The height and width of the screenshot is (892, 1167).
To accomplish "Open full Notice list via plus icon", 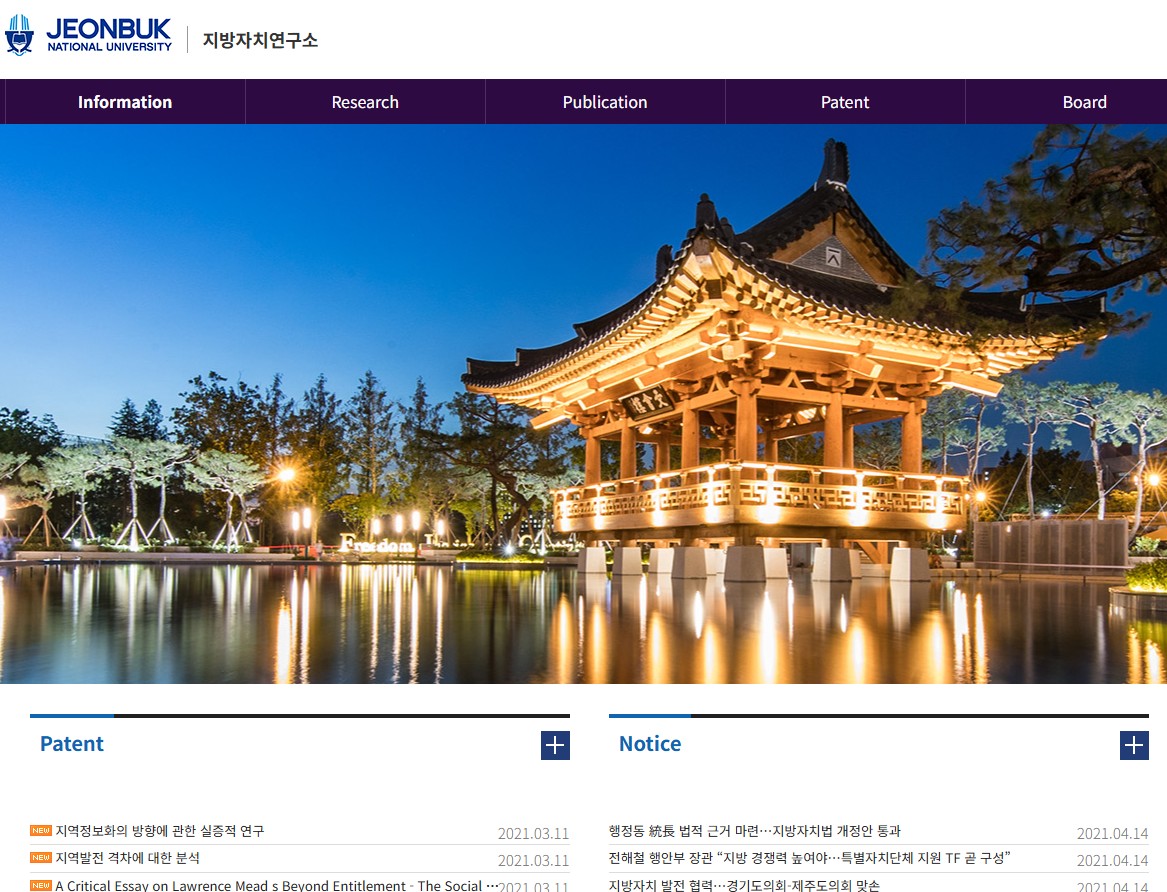I will coord(1133,745).
